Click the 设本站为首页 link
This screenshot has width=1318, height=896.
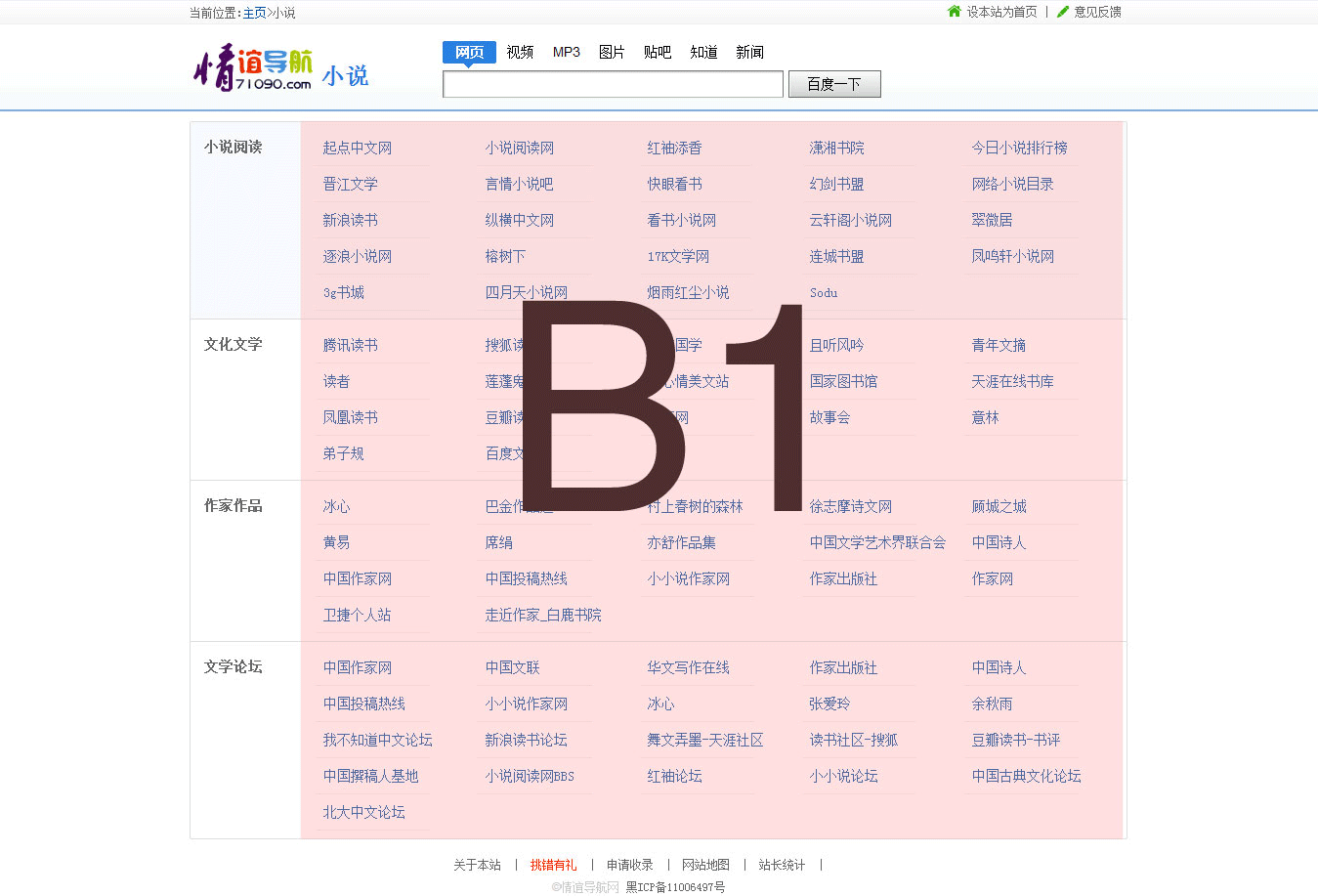[1002, 12]
